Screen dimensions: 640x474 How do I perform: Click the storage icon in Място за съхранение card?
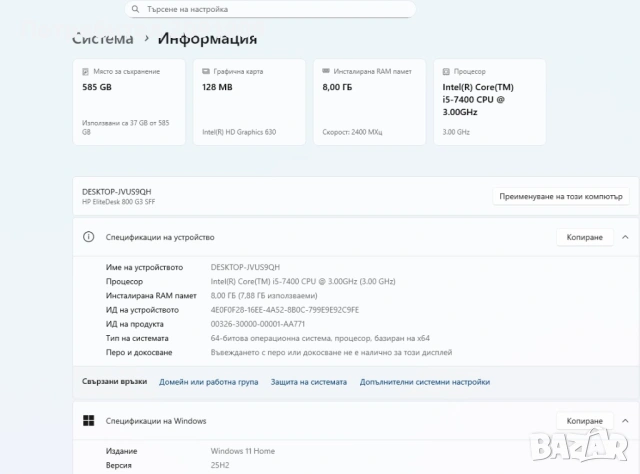click(85, 72)
